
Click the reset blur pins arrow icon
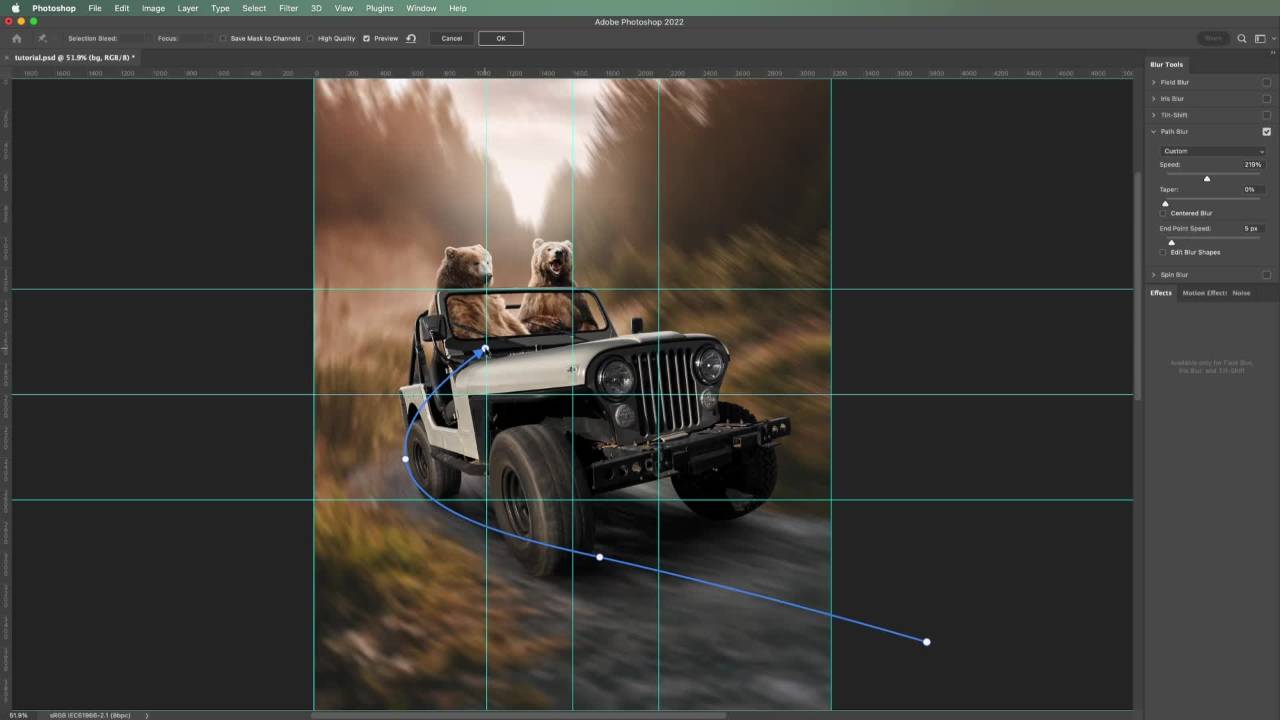411,38
